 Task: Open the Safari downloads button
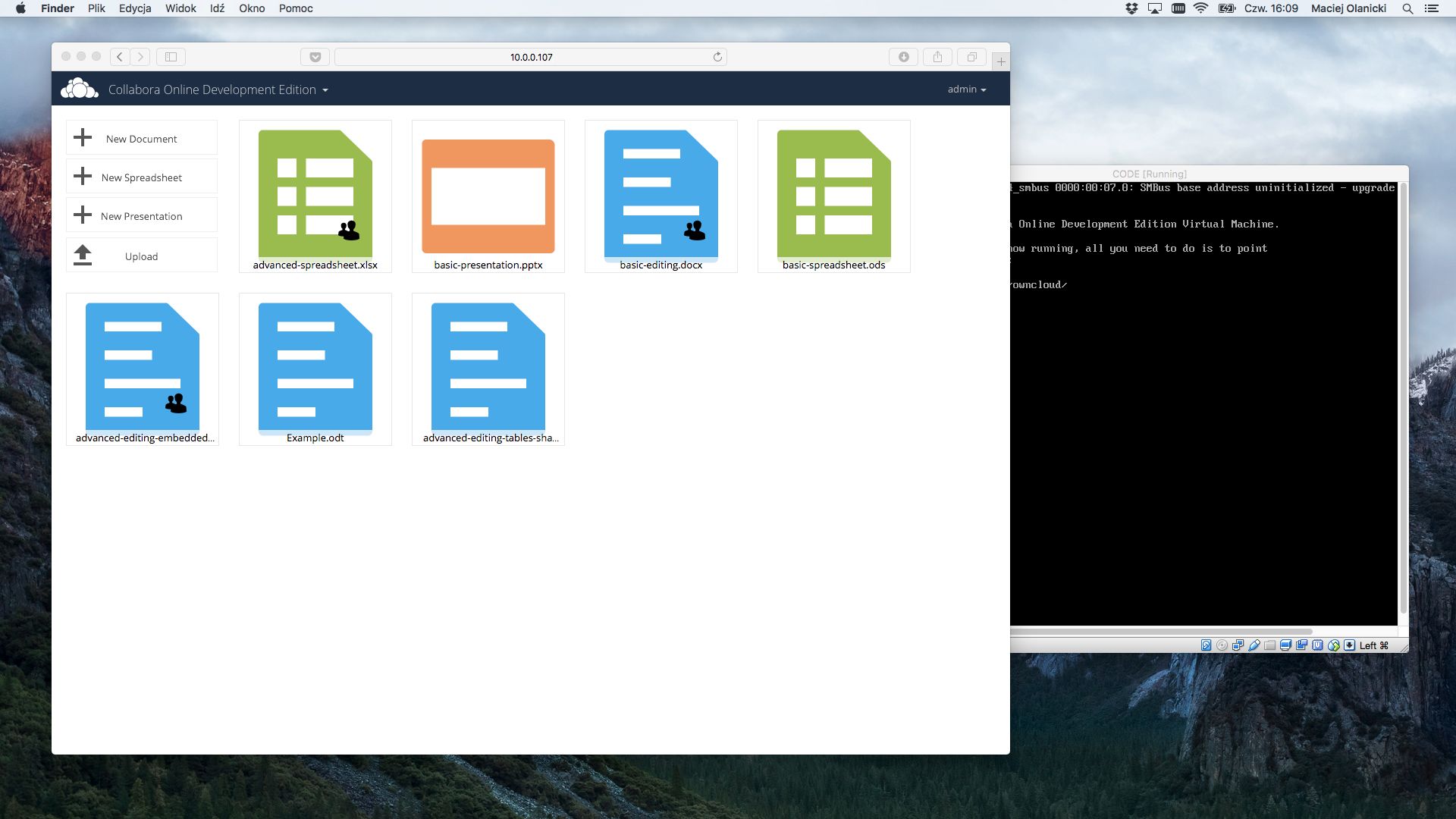pyautogui.click(x=903, y=57)
